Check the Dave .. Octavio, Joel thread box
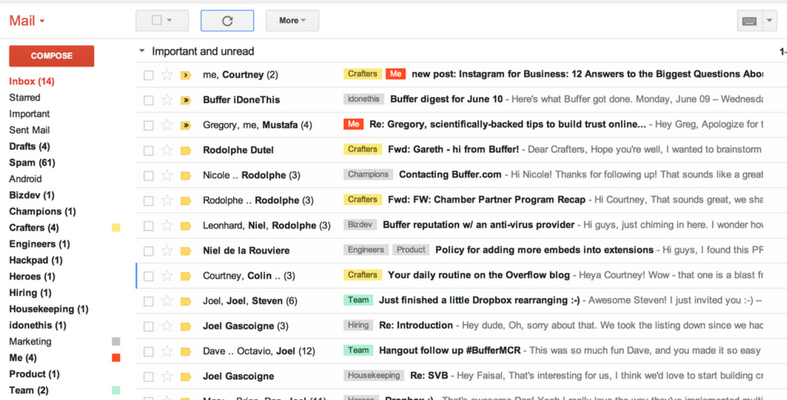The image size is (787, 400). pos(149,351)
